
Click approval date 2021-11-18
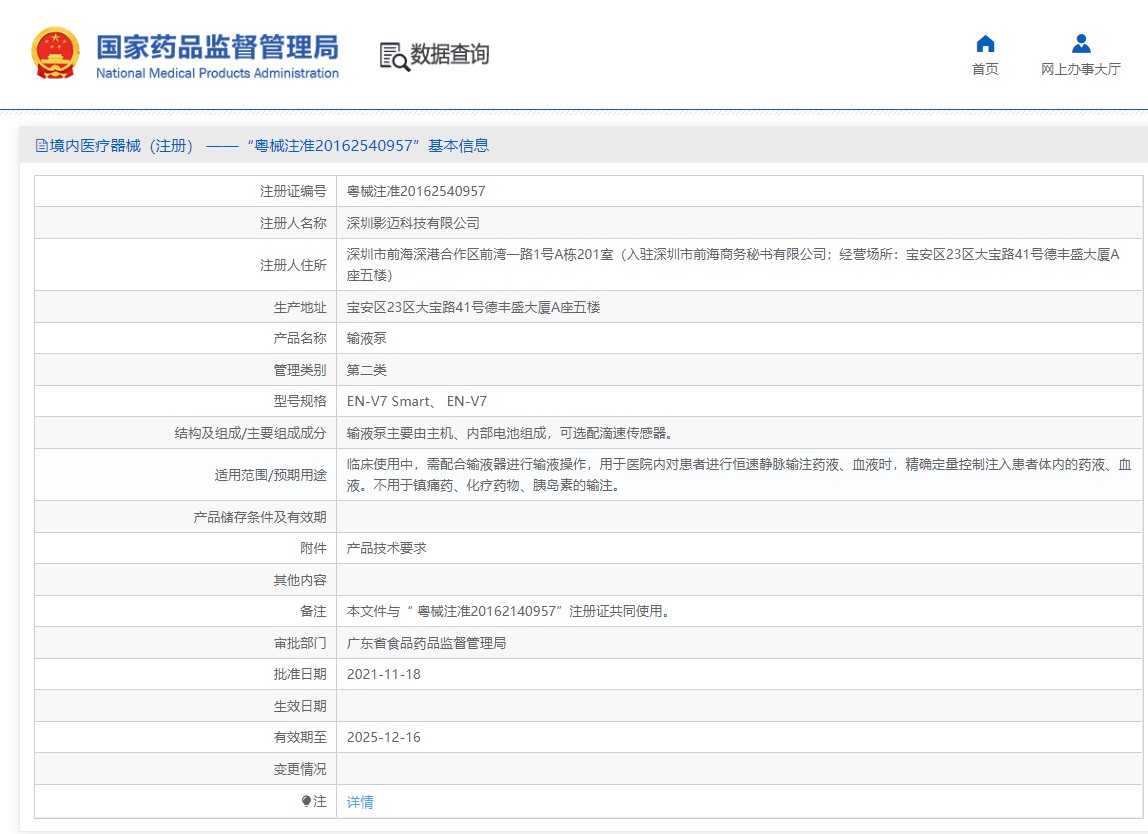384,674
